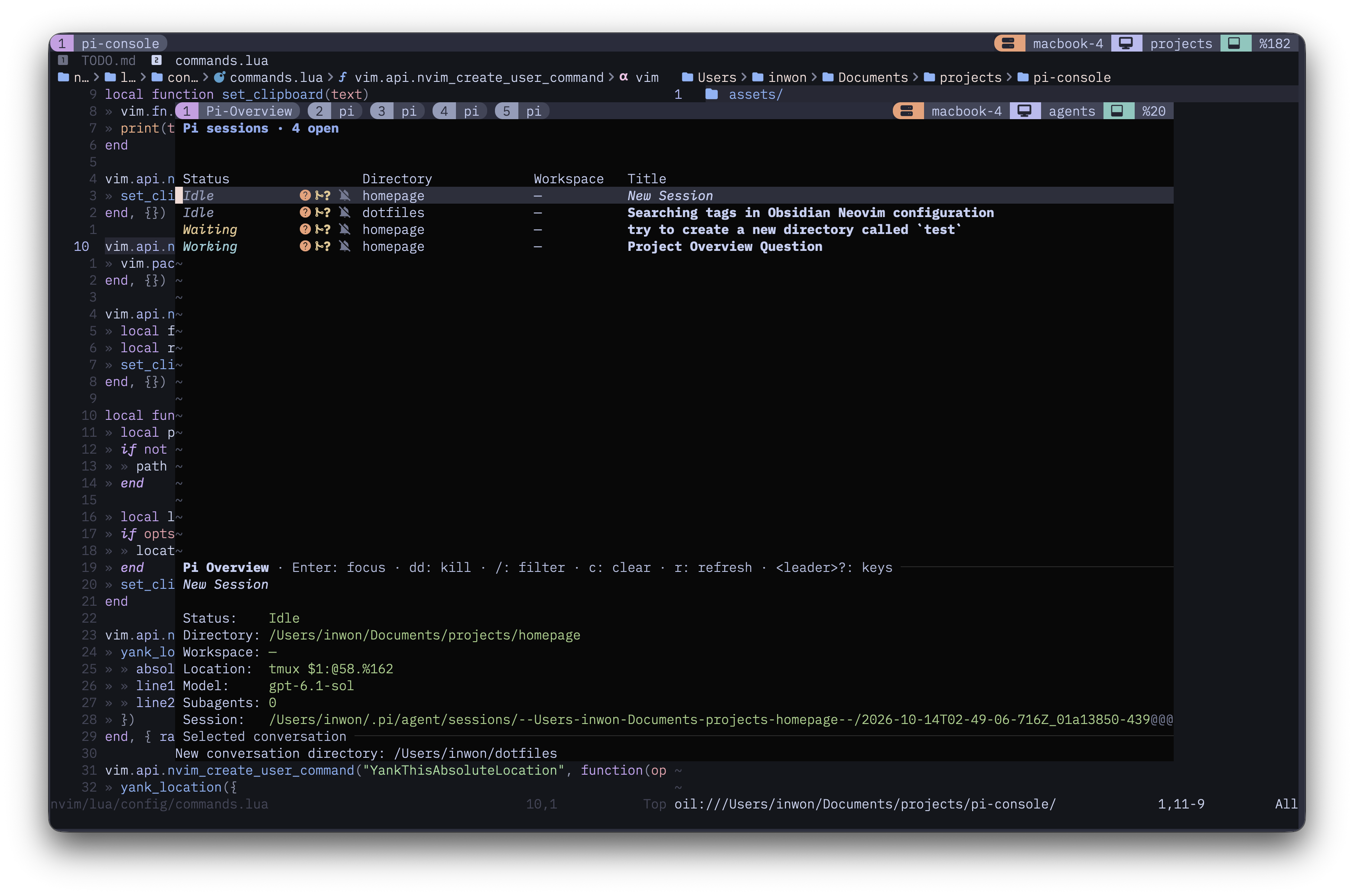The height and width of the screenshot is (896, 1354).
Task: Click the projects folder breadcrumb
Action: click(963, 77)
